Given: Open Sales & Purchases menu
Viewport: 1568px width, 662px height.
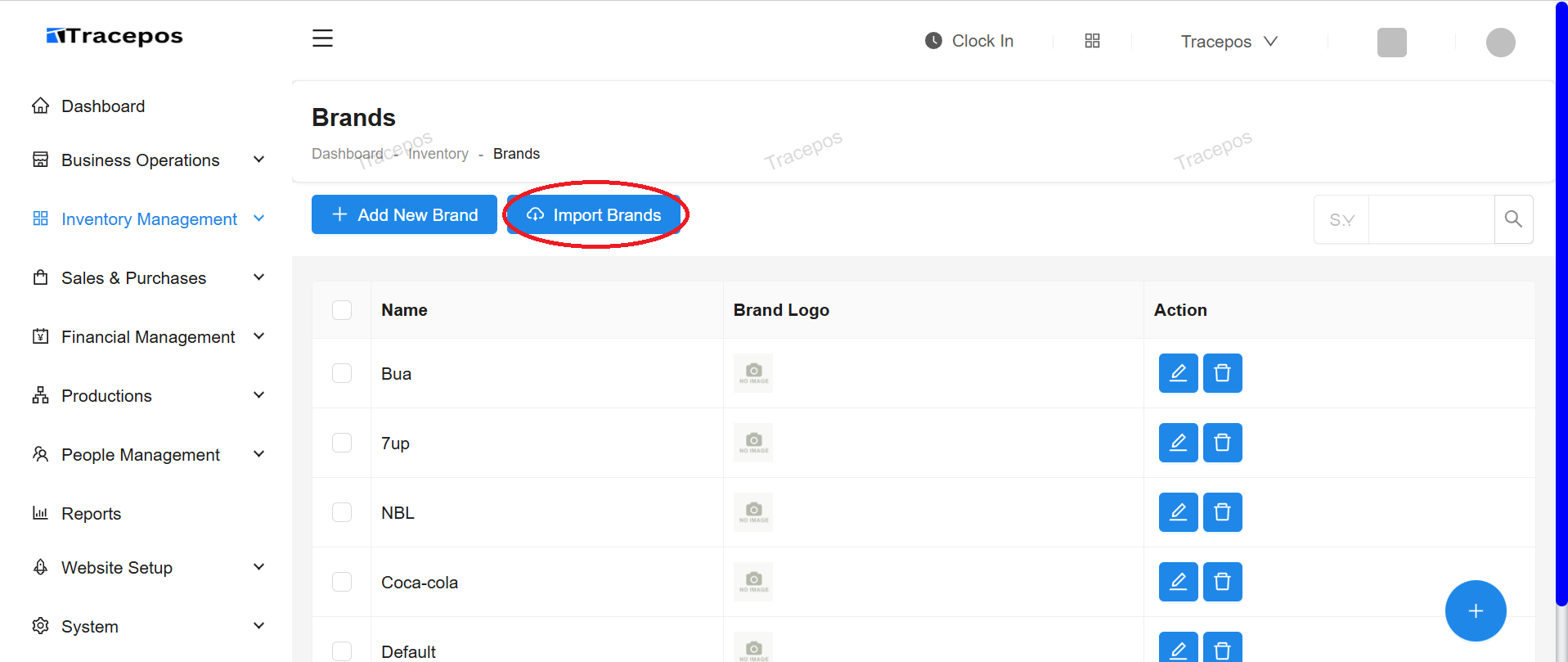Looking at the screenshot, I should click(x=133, y=278).
